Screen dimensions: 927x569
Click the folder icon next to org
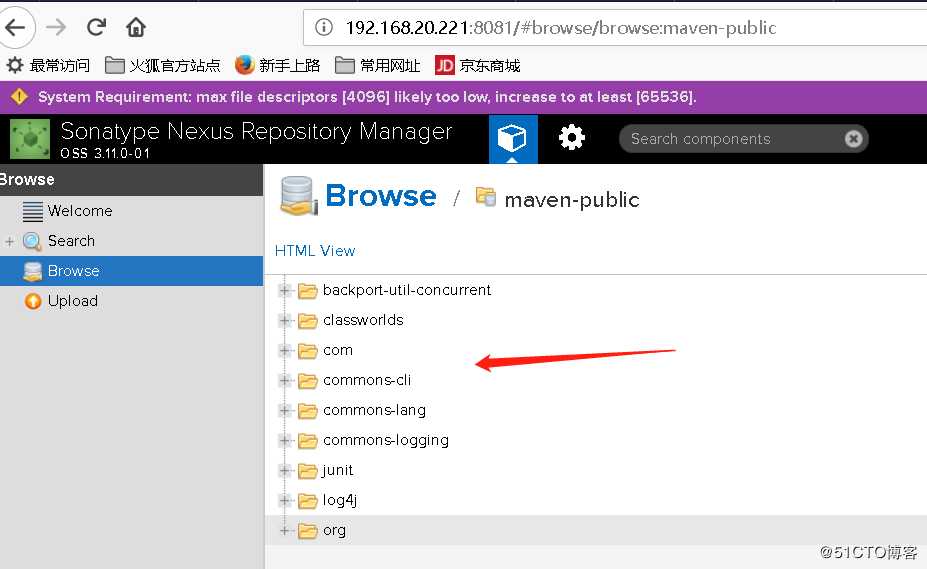pos(307,531)
